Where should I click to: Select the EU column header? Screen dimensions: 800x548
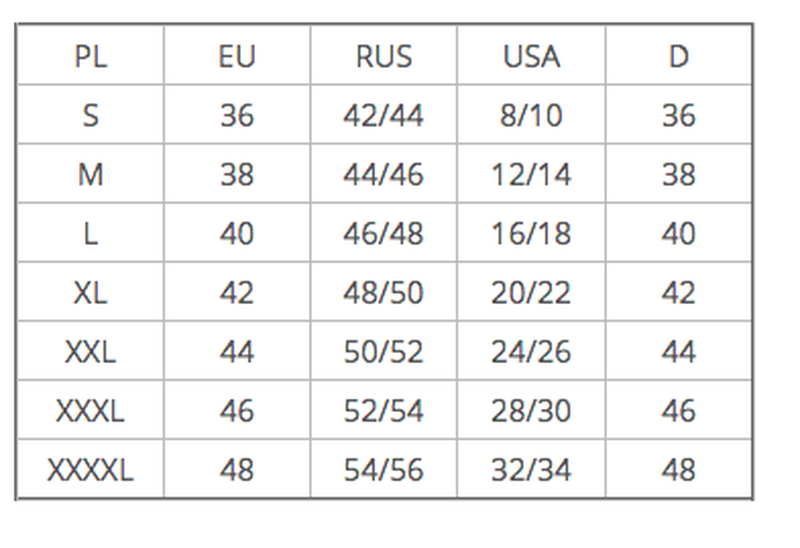[237, 56]
